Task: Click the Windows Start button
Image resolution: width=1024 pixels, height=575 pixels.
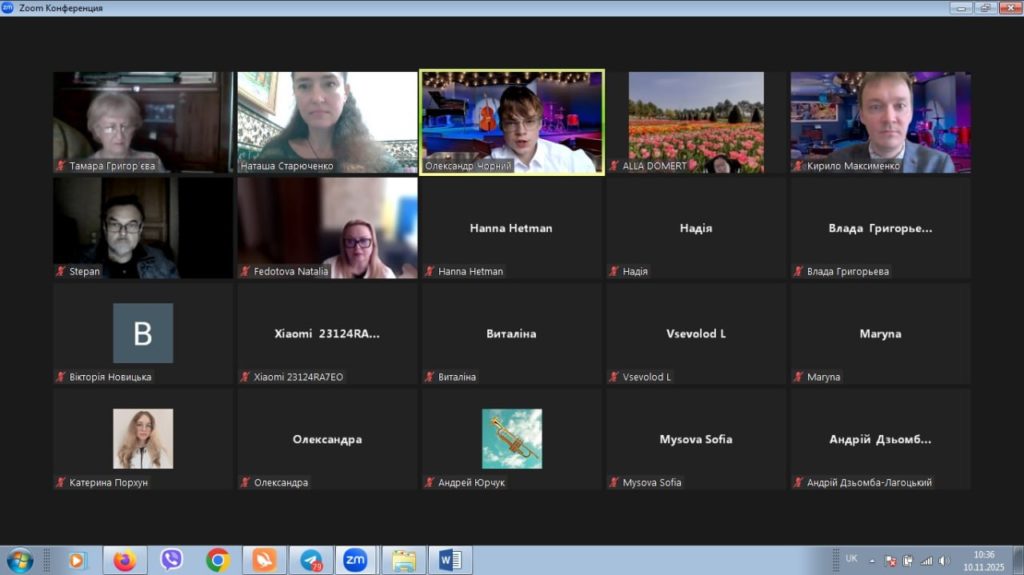Action: [x=19, y=560]
